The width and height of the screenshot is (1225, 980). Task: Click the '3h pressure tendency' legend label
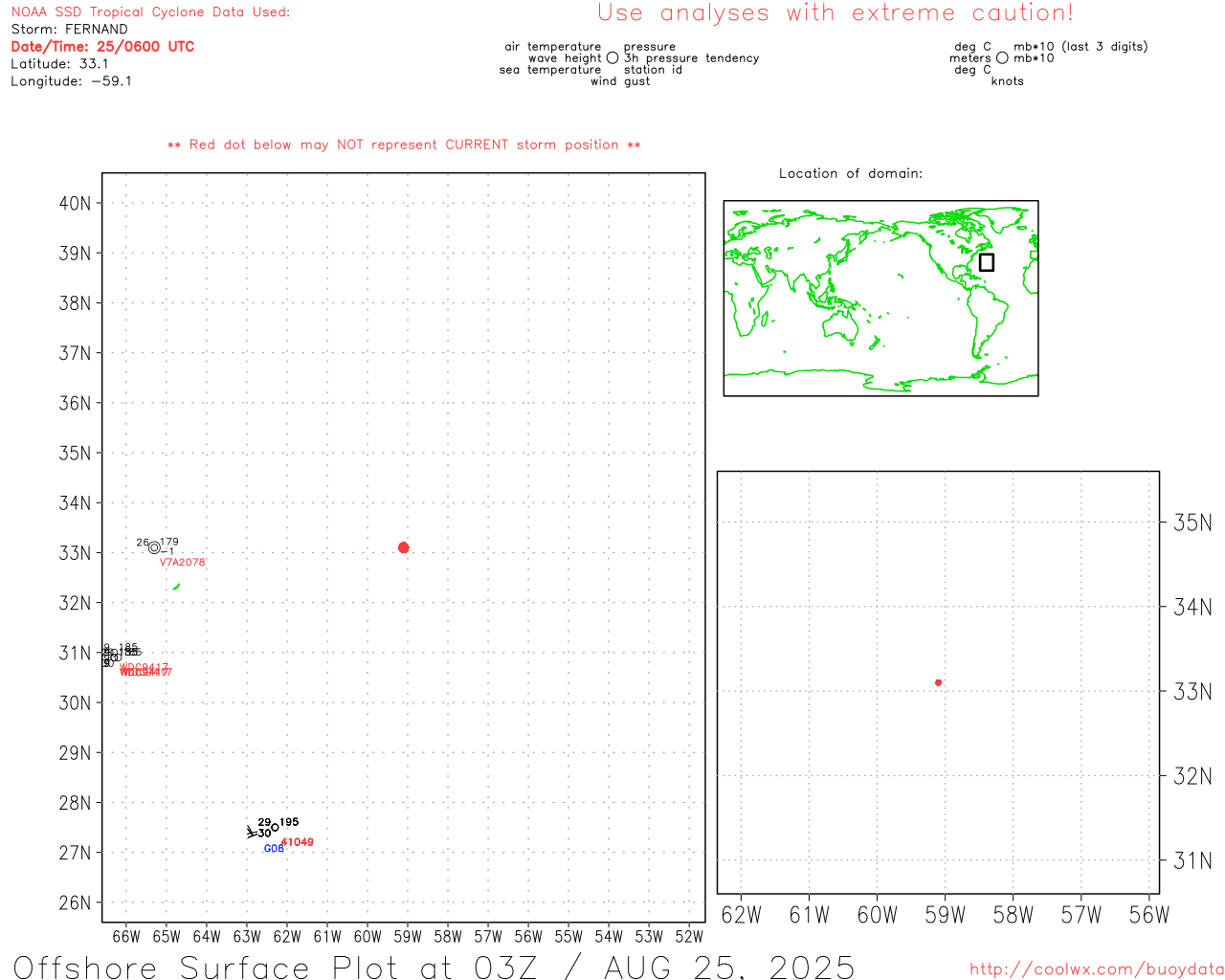tap(691, 58)
